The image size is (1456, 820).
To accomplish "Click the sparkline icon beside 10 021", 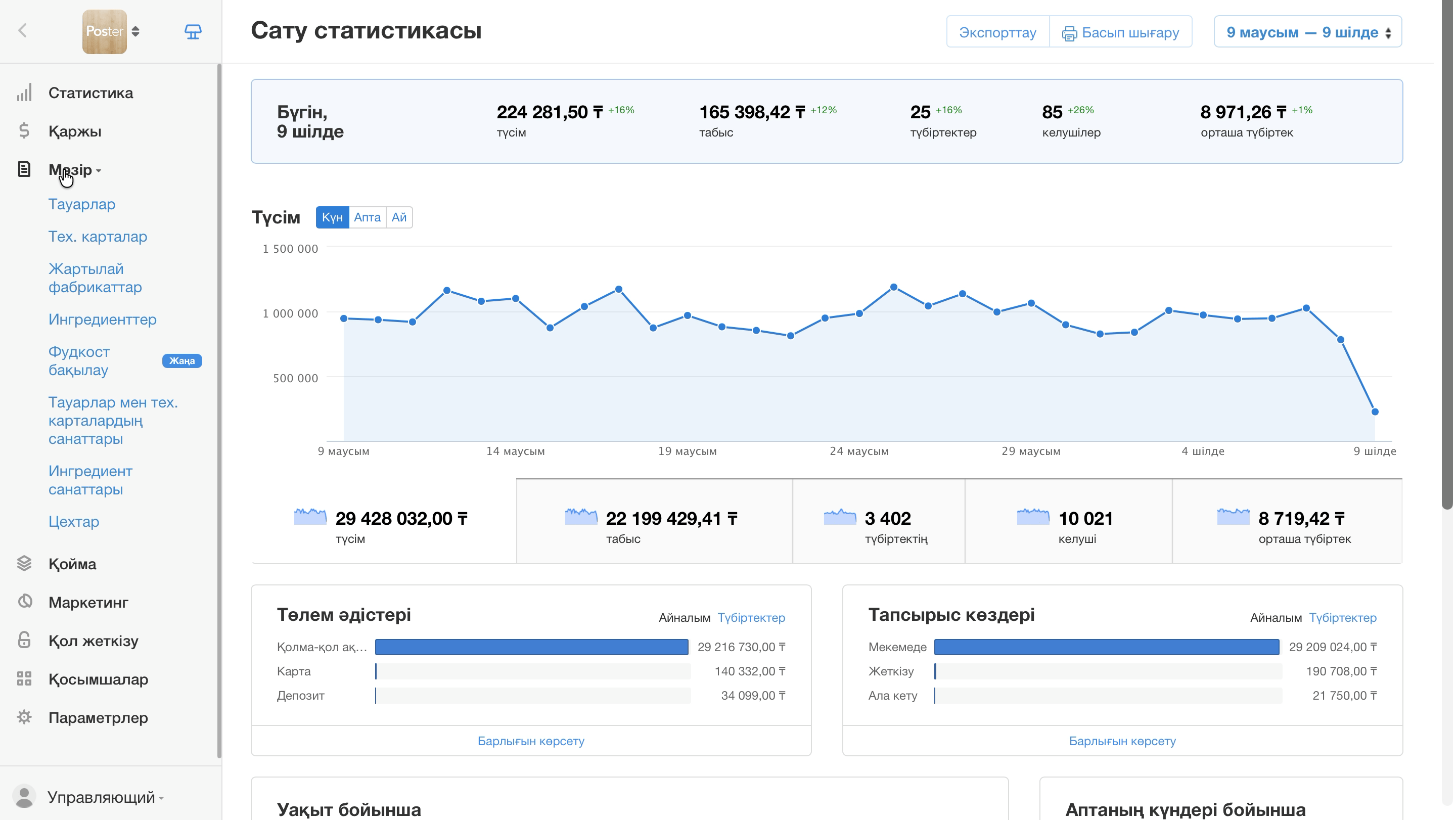I will click(x=1033, y=517).
